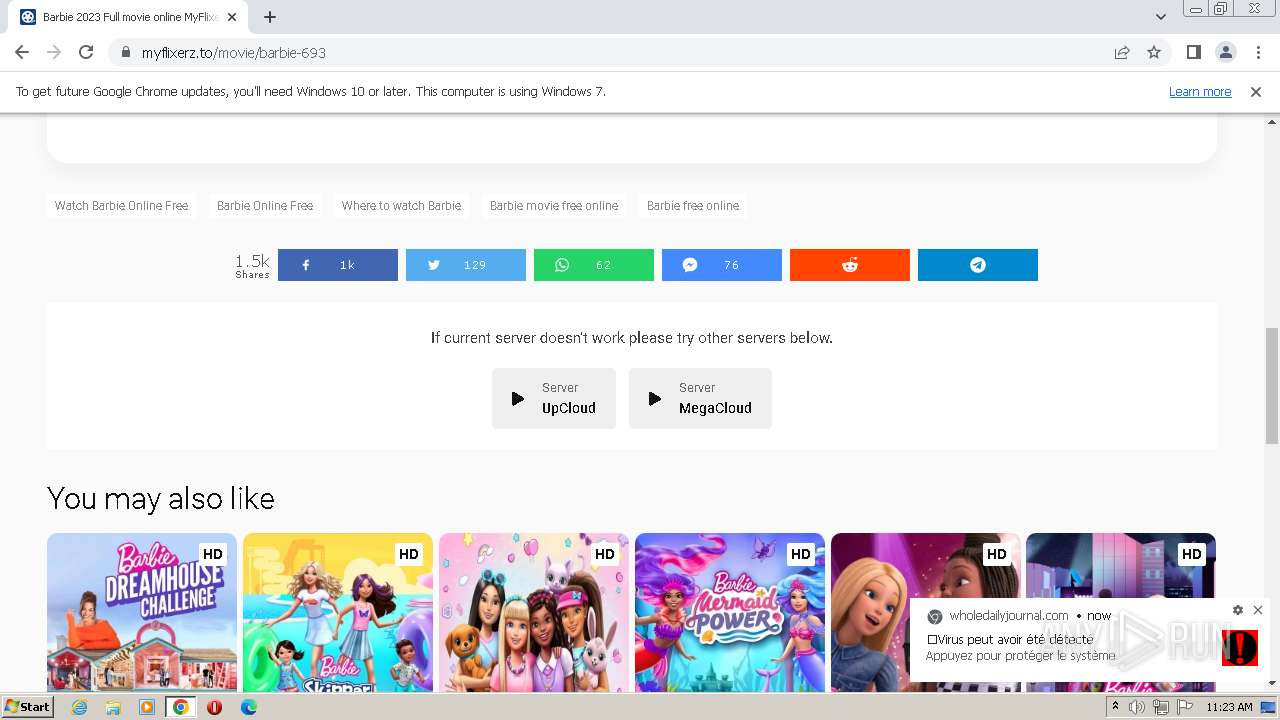Share on Telegram
The width and height of the screenshot is (1280, 720).
978,265
